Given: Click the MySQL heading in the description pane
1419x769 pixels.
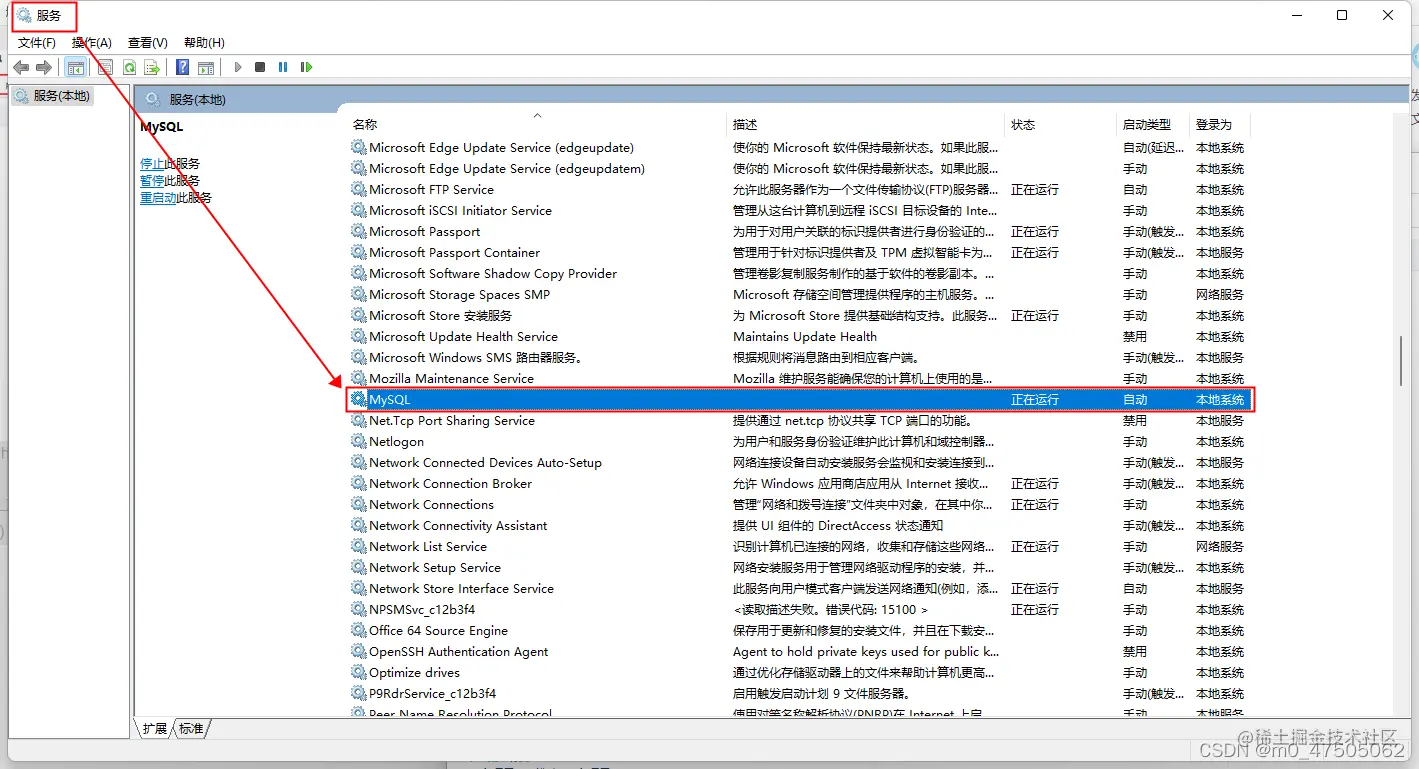Looking at the screenshot, I should click(x=162, y=127).
